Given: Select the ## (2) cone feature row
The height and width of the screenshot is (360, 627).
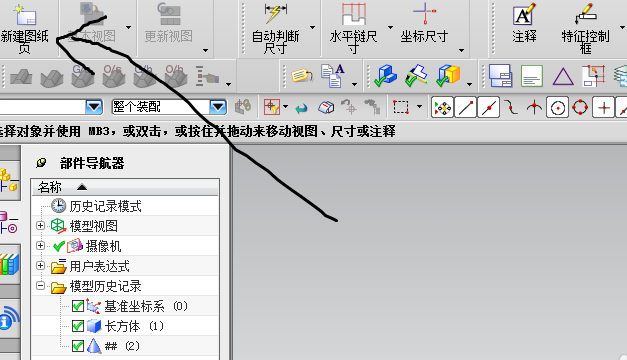Looking at the screenshot, I should (125, 346).
